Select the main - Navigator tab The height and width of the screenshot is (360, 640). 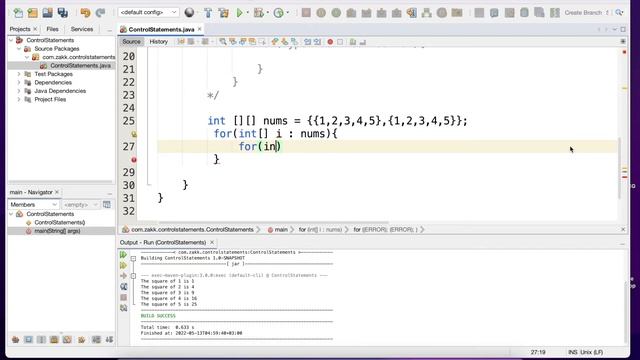(31, 192)
